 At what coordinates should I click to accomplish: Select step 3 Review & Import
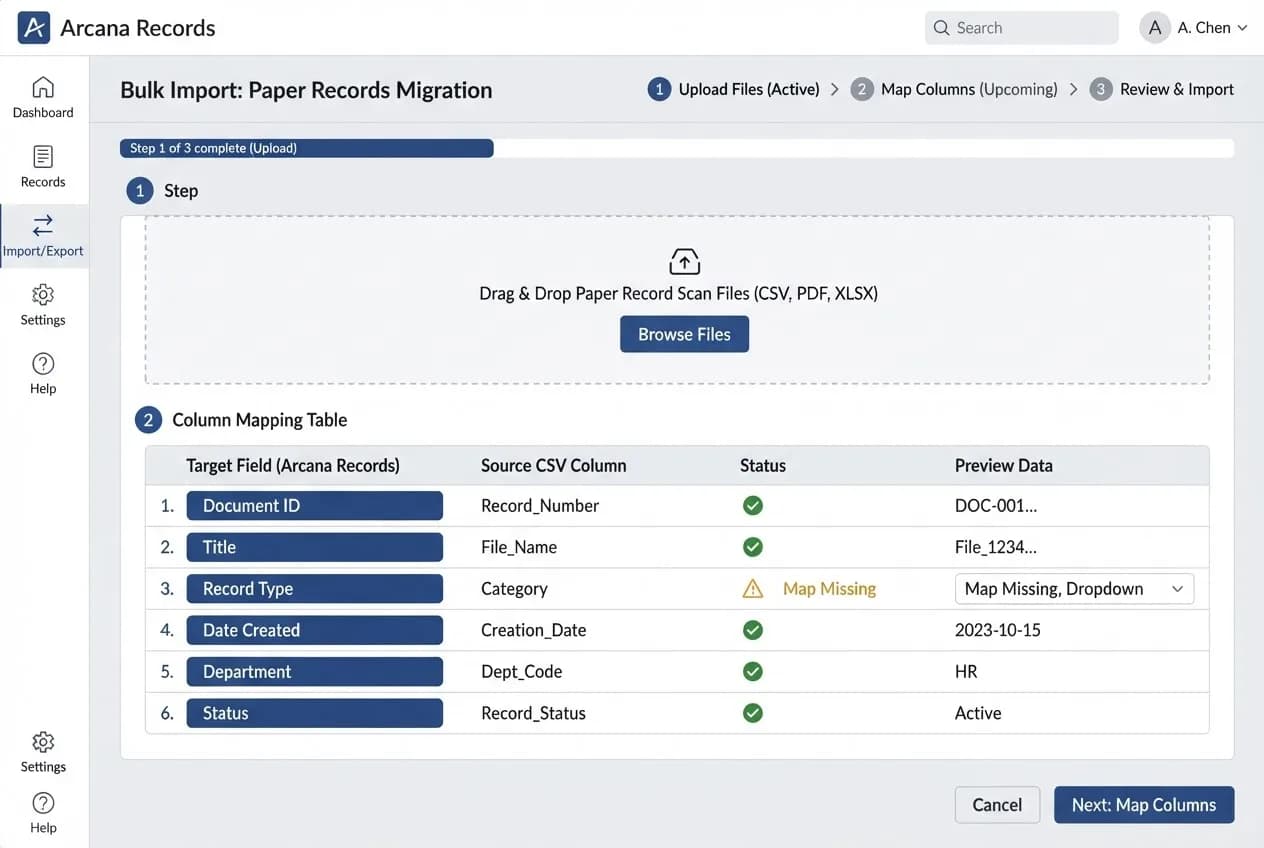pyautogui.click(x=1162, y=89)
